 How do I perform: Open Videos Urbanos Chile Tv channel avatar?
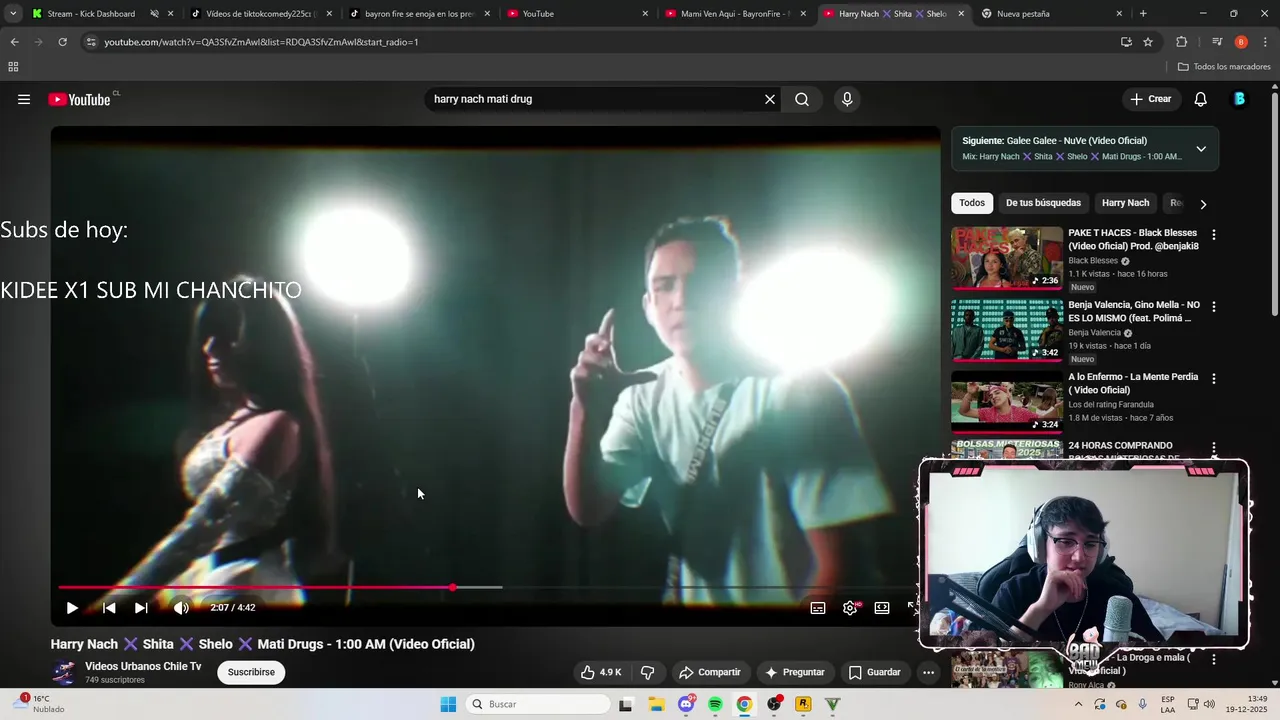click(64, 672)
